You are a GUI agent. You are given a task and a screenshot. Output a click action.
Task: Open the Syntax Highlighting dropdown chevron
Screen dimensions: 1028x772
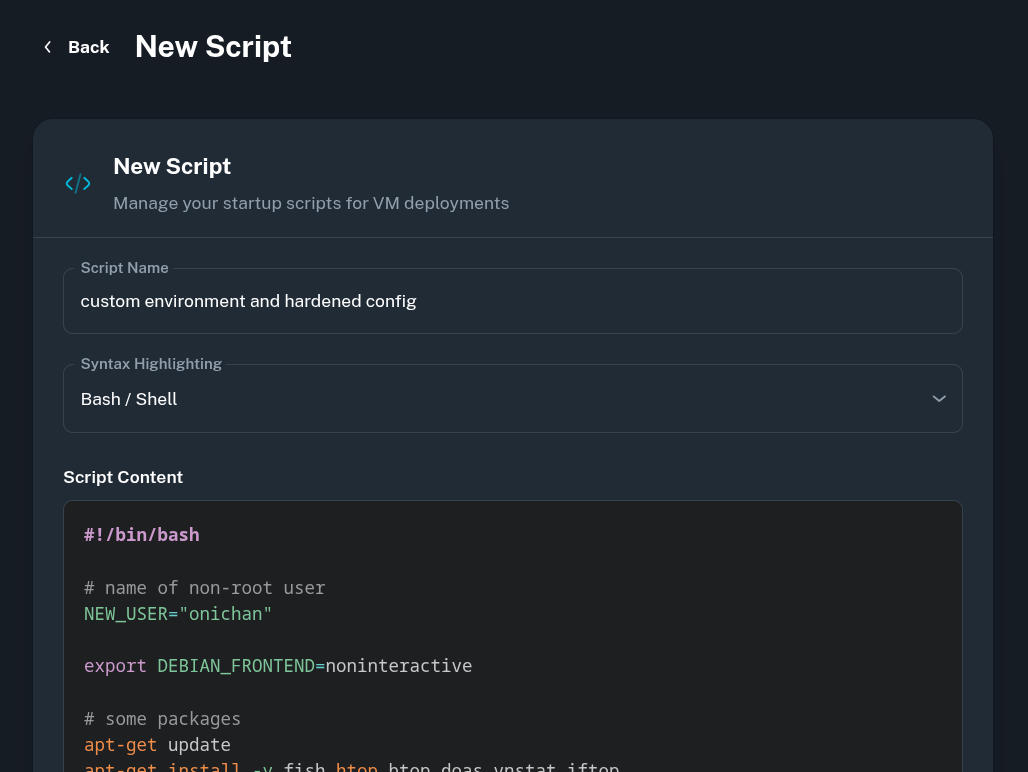click(x=938, y=399)
